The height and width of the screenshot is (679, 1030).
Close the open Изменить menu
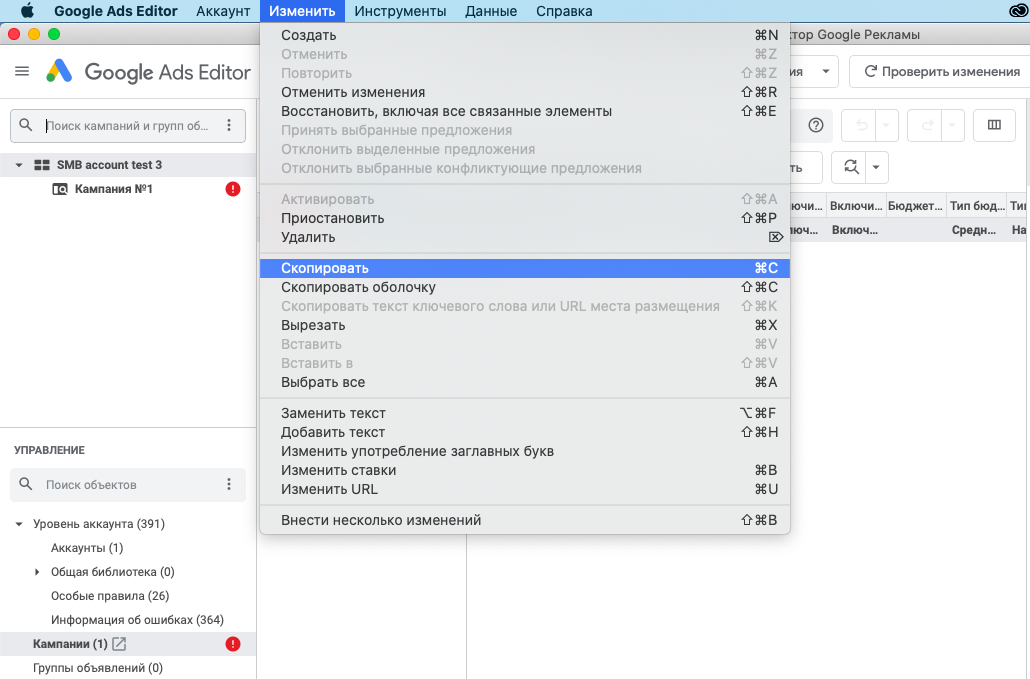click(x=302, y=11)
